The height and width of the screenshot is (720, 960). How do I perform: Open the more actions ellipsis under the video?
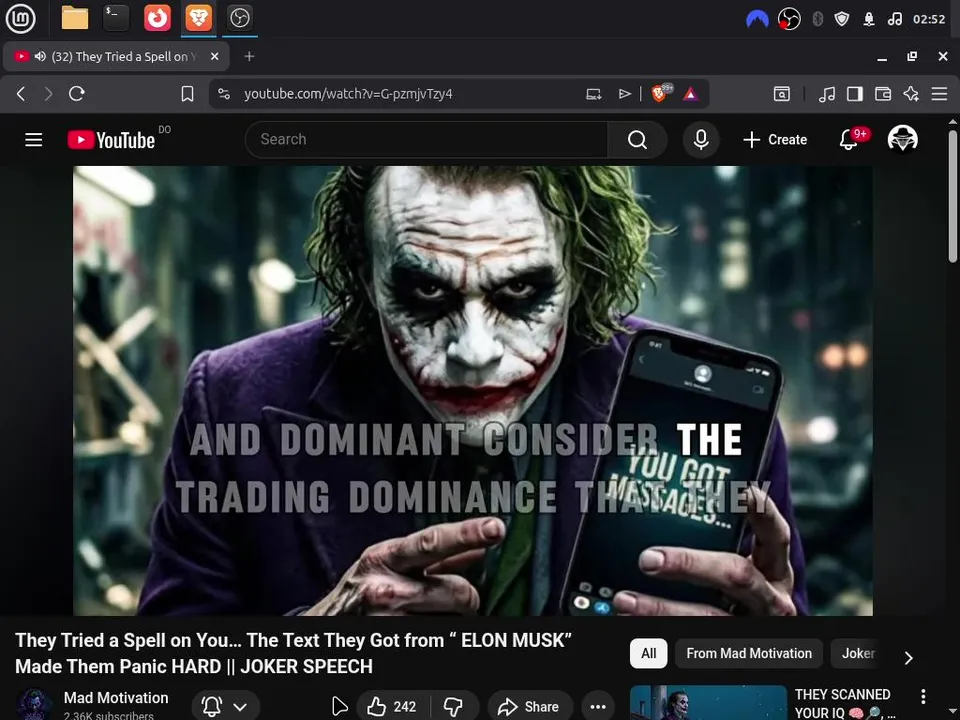(x=598, y=707)
